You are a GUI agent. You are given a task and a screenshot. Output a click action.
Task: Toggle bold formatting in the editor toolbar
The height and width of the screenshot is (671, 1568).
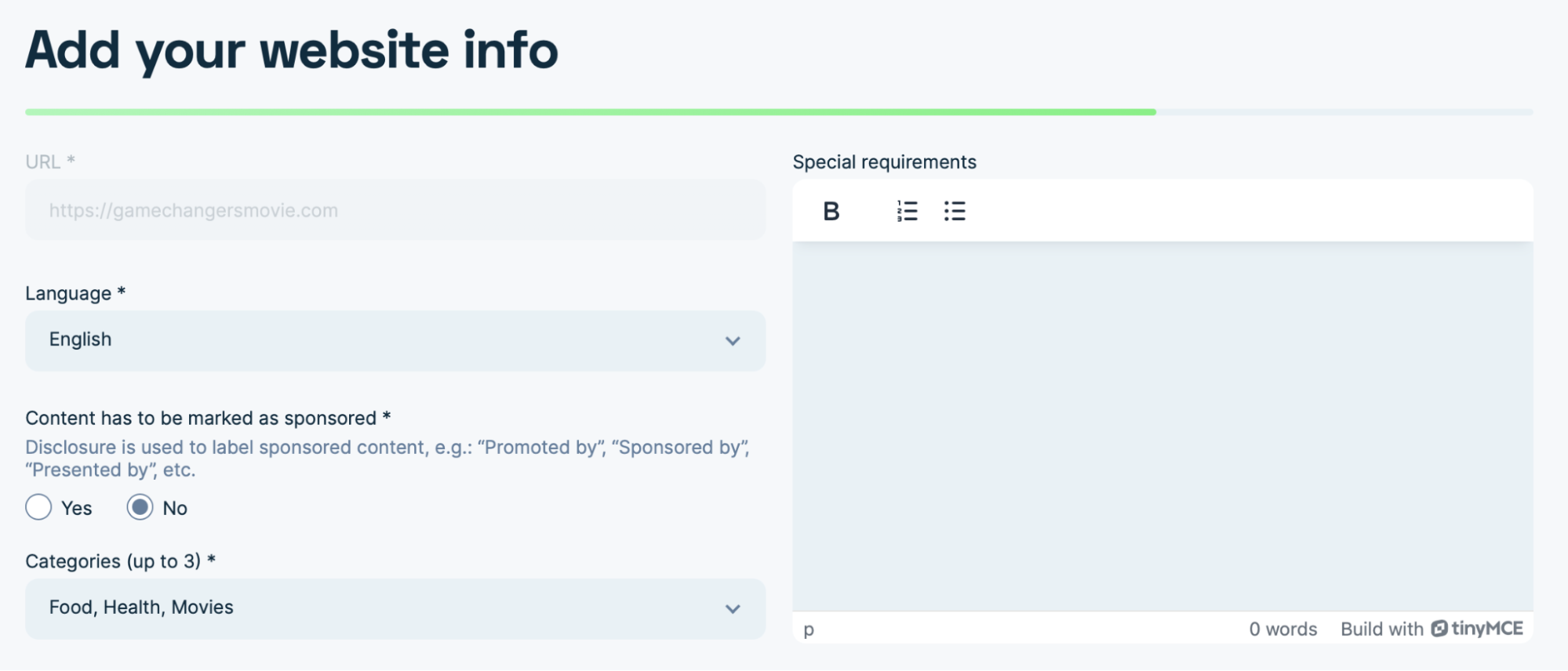pyautogui.click(x=831, y=211)
